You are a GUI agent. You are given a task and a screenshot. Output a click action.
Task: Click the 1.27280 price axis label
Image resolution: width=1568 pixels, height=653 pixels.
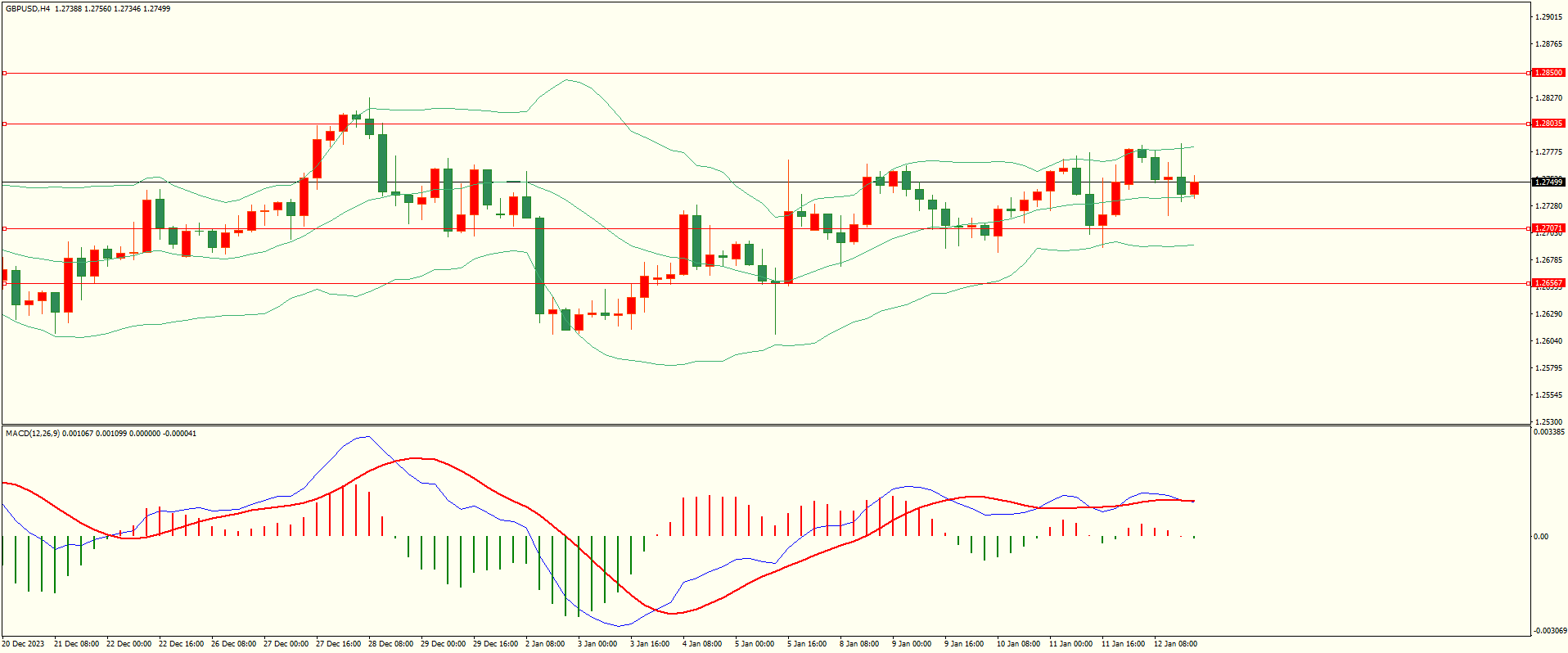[1549, 206]
